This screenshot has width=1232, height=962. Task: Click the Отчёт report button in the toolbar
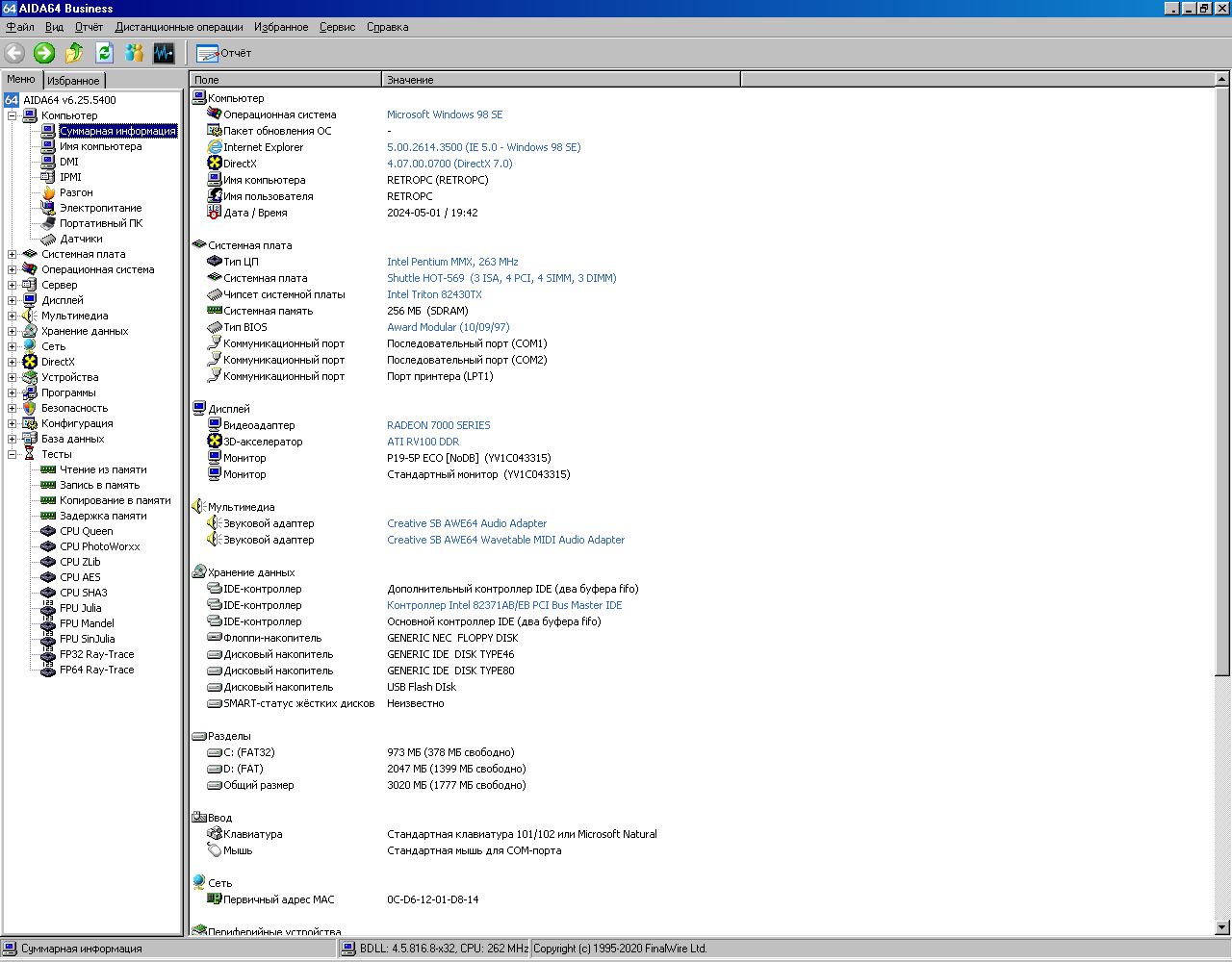pos(224,53)
